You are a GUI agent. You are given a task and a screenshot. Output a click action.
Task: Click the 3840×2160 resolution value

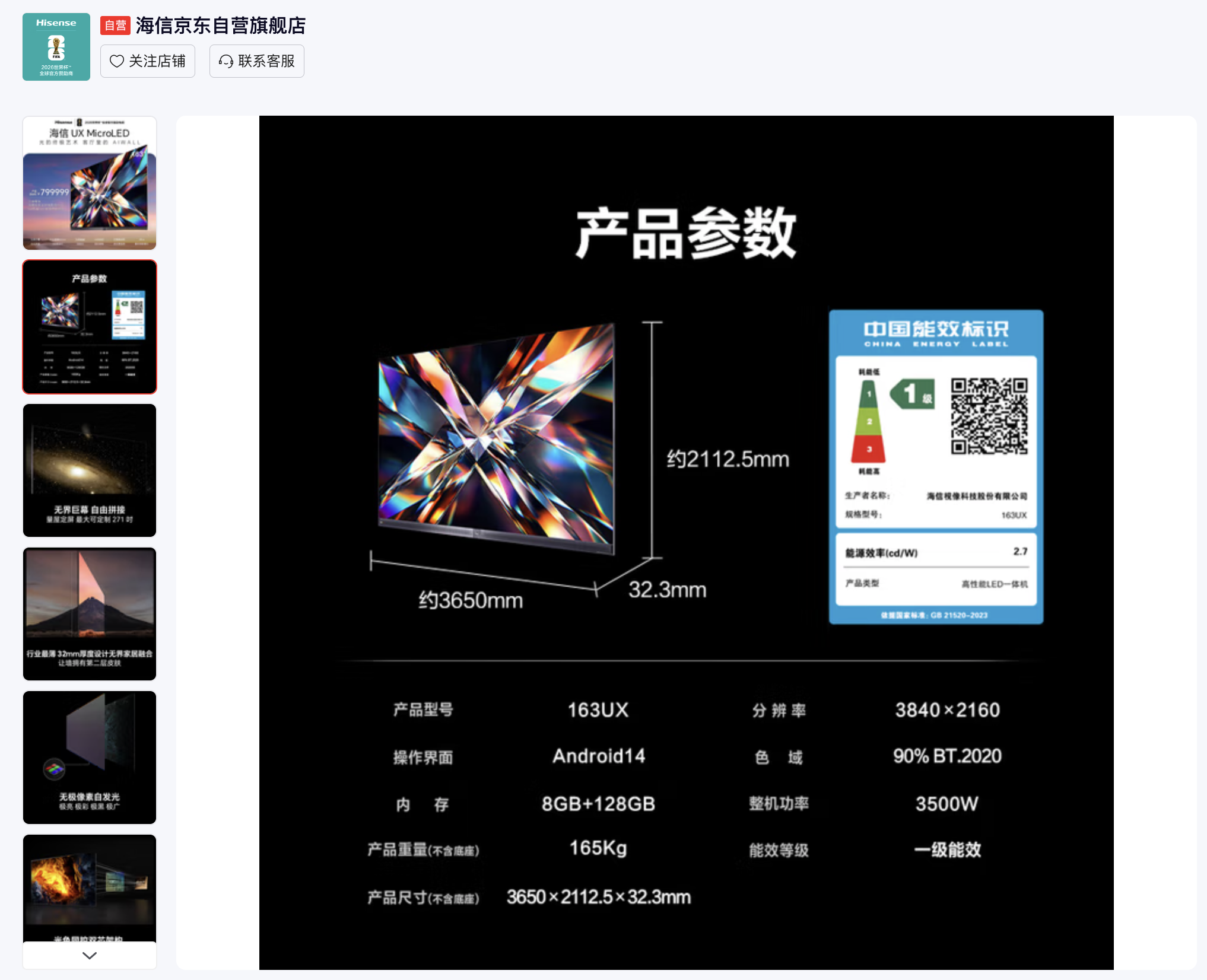947,710
